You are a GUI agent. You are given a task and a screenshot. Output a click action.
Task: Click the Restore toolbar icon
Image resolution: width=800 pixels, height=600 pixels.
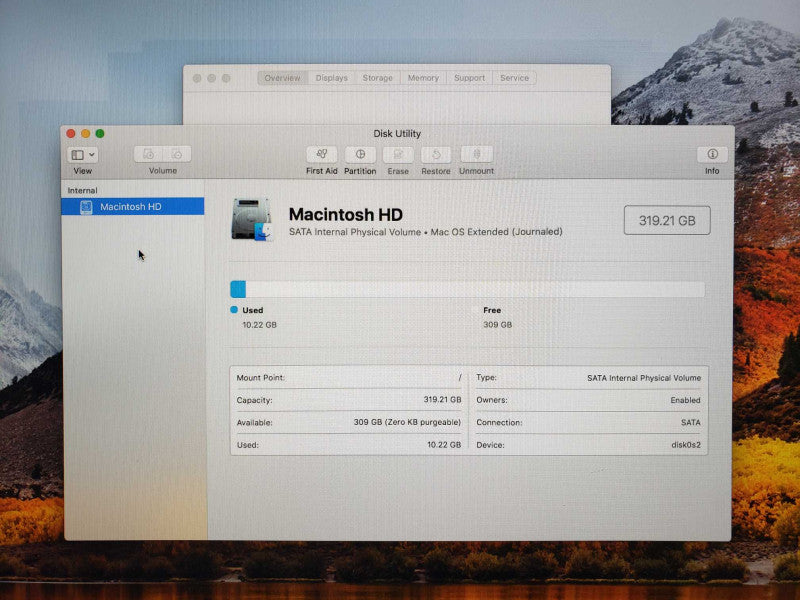436,154
